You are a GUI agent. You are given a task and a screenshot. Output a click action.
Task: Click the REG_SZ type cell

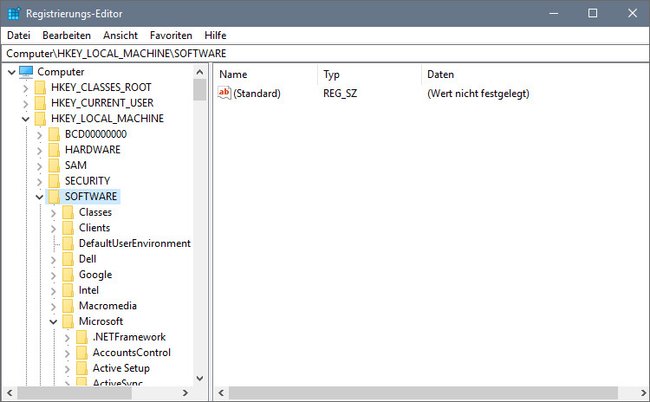click(x=340, y=94)
